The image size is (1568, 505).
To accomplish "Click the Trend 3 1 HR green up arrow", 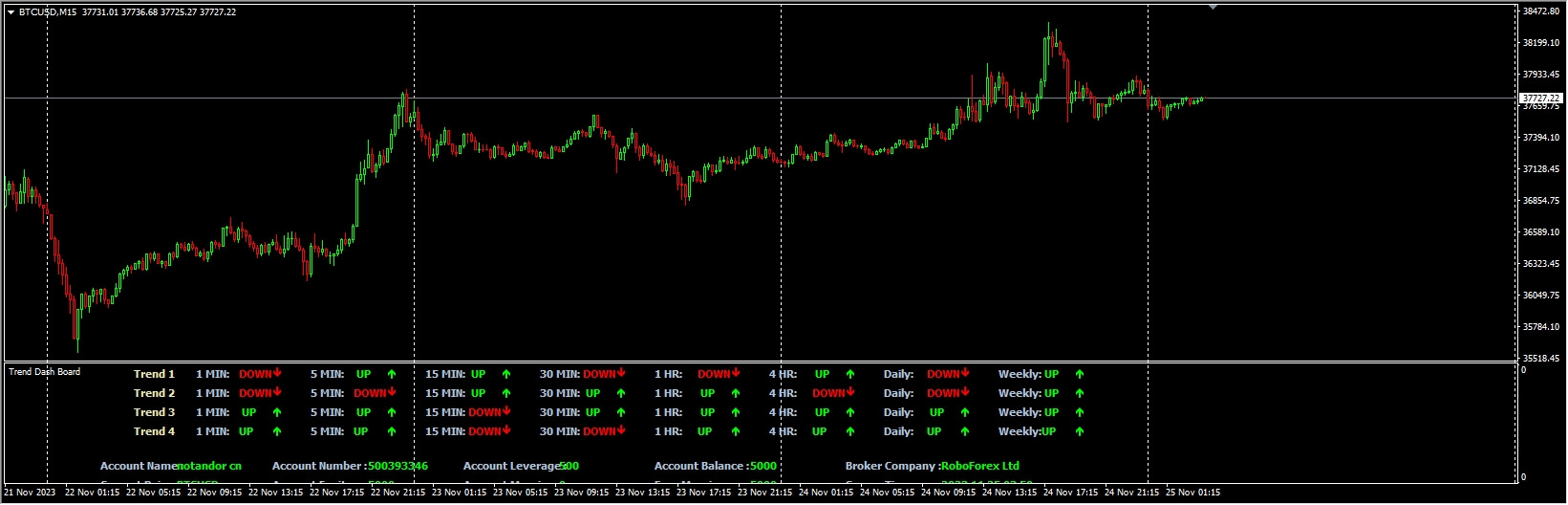I will coord(736,412).
